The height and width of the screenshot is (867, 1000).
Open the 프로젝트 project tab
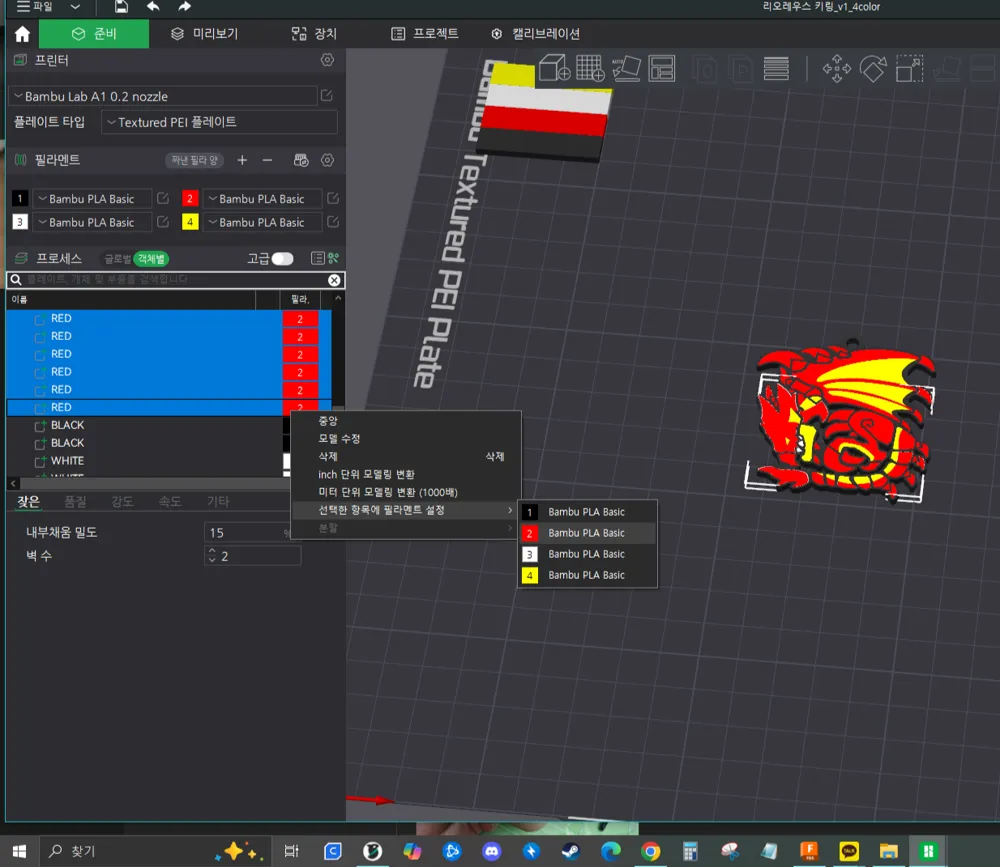[424, 34]
